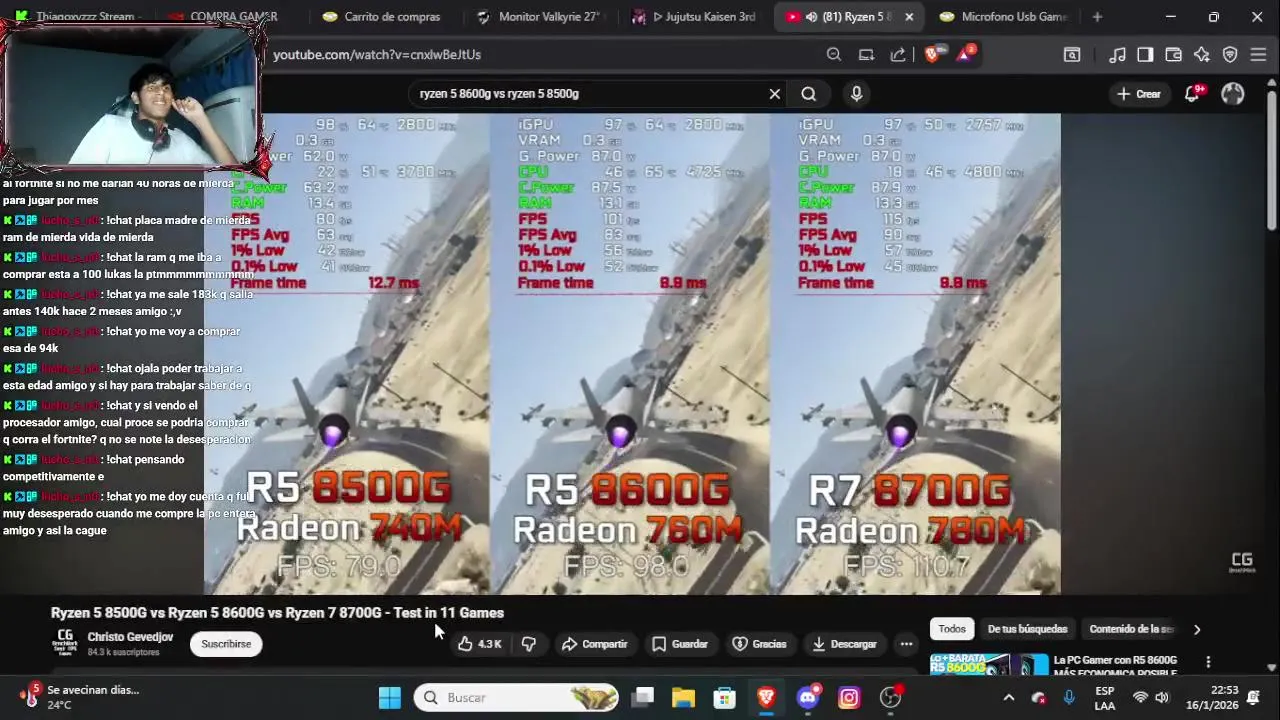Select Contenido de la serie filter chip
1280x720 pixels.
coord(1131,629)
